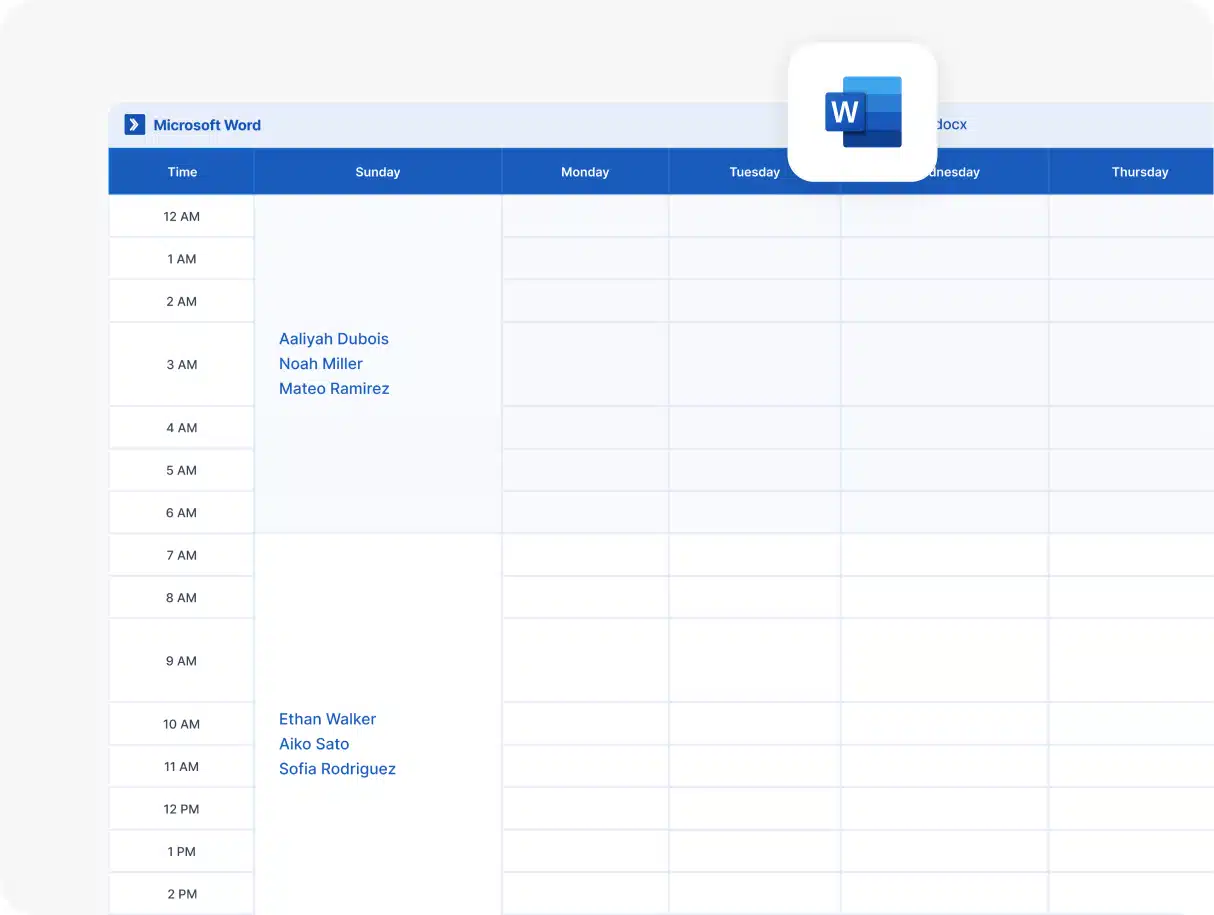This screenshot has width=1214, height=915.
Task: Select the 12 AM time row label
Action: point(182,217)
